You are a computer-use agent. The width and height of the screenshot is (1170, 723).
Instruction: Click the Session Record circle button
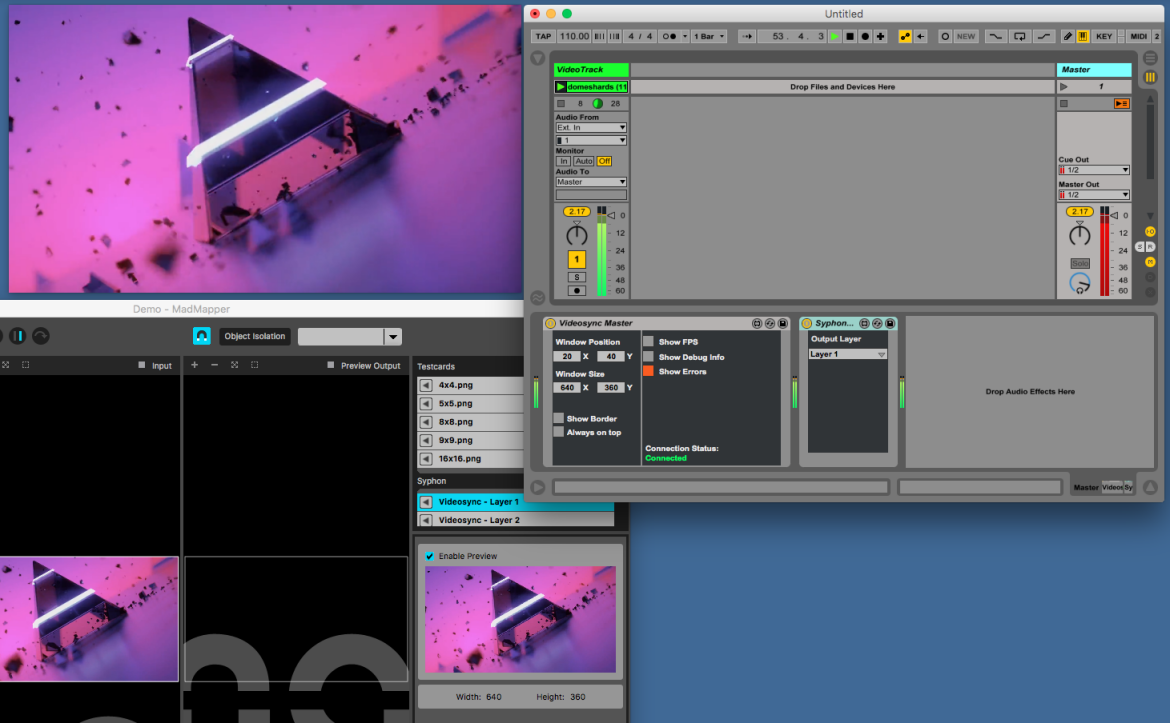pyautogui.click(x=945, y=36)
